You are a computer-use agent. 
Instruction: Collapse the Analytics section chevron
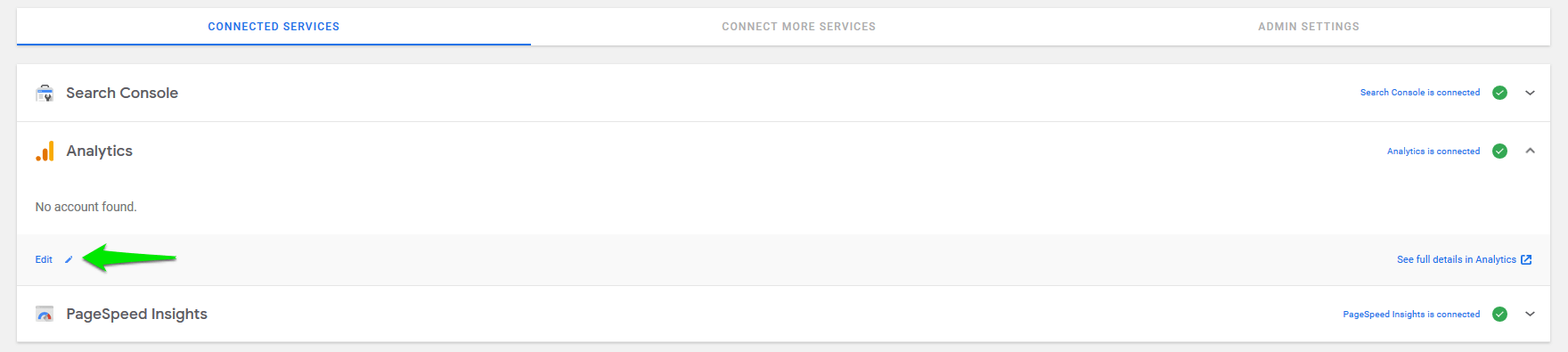point(1530,151)
